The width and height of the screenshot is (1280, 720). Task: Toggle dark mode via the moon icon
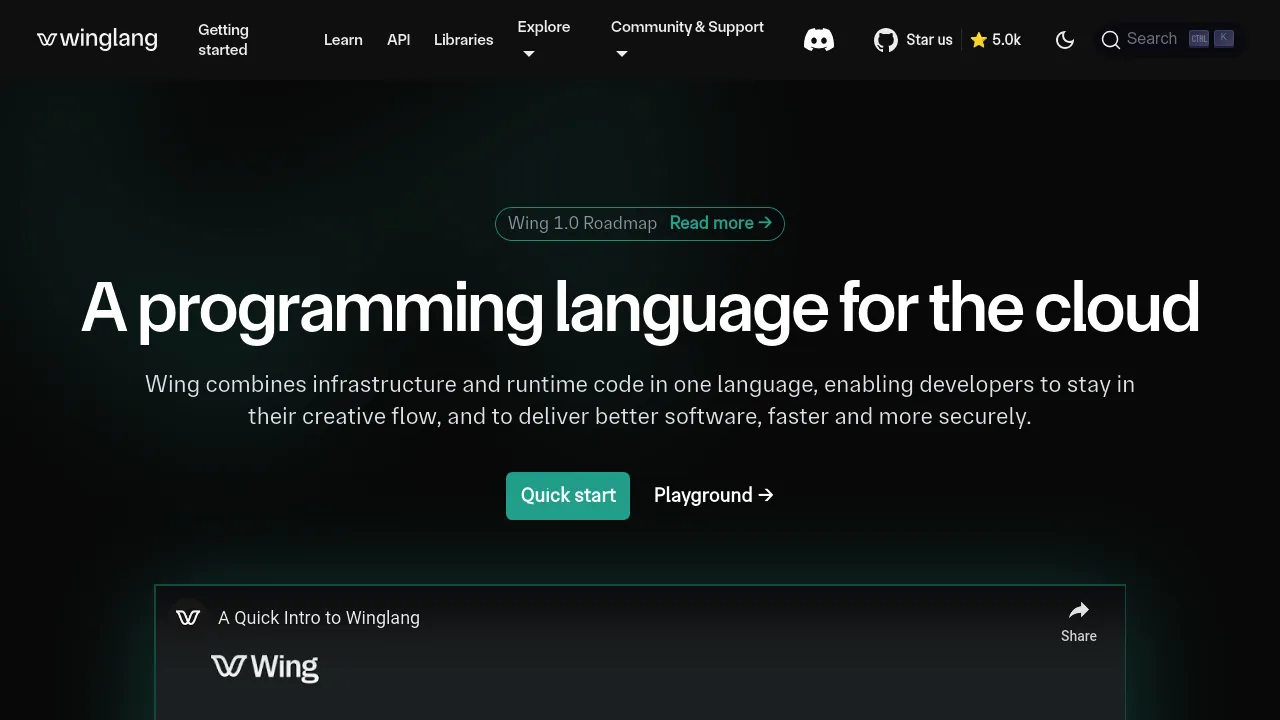click(x=1065, y=40)
